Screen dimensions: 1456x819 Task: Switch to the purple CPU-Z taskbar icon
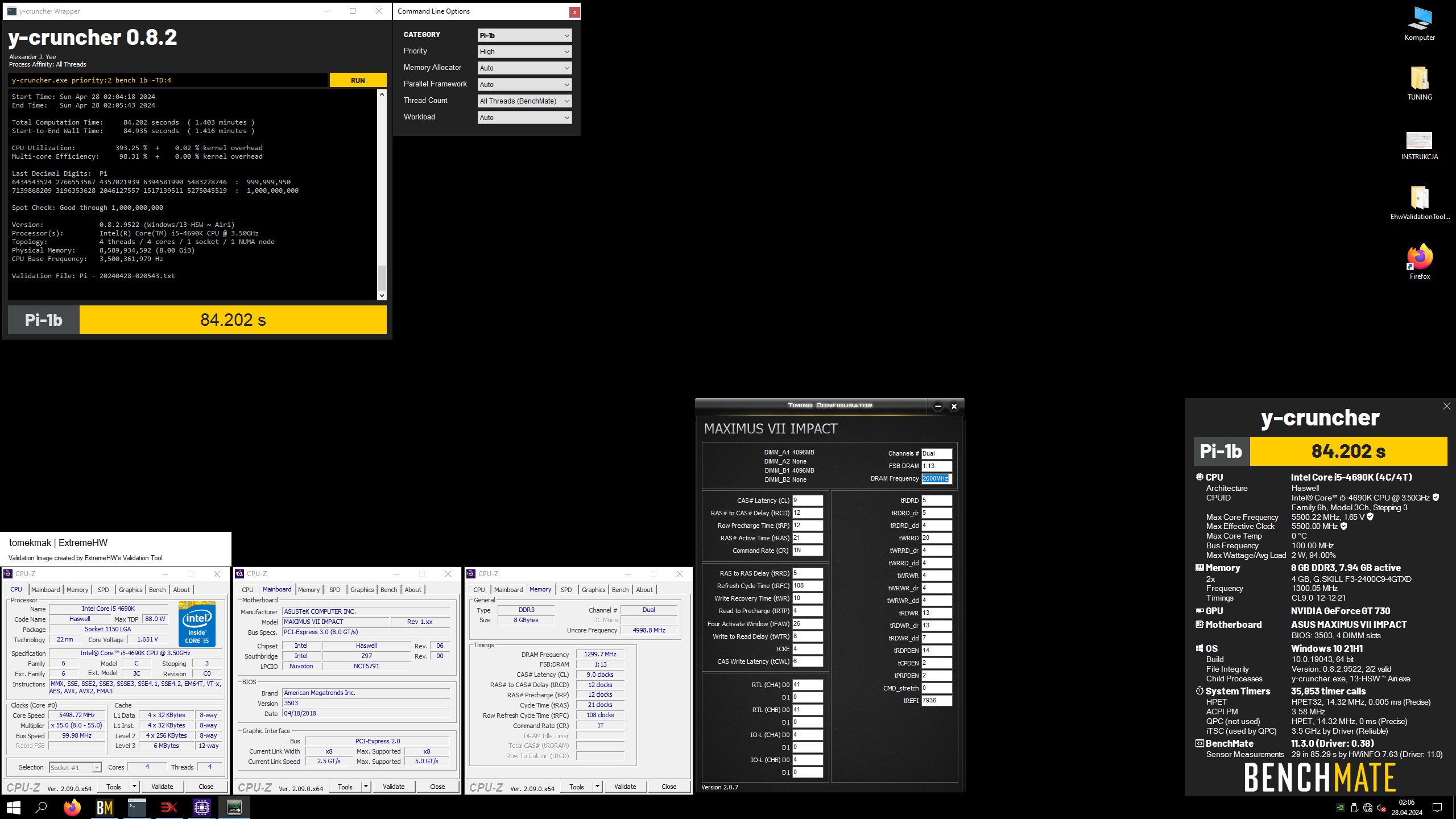(201, 807)
